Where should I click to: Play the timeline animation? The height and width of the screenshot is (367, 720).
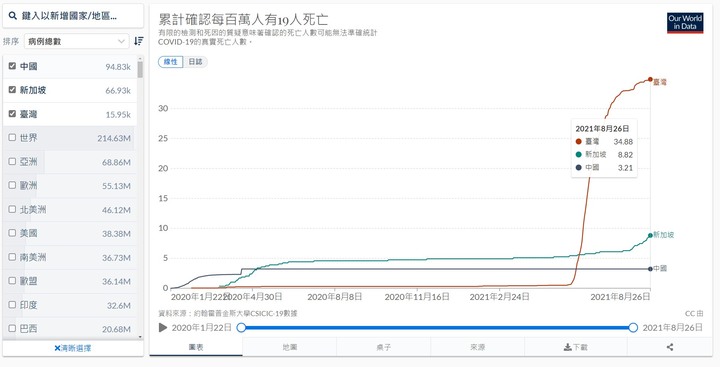coord(163,327)
